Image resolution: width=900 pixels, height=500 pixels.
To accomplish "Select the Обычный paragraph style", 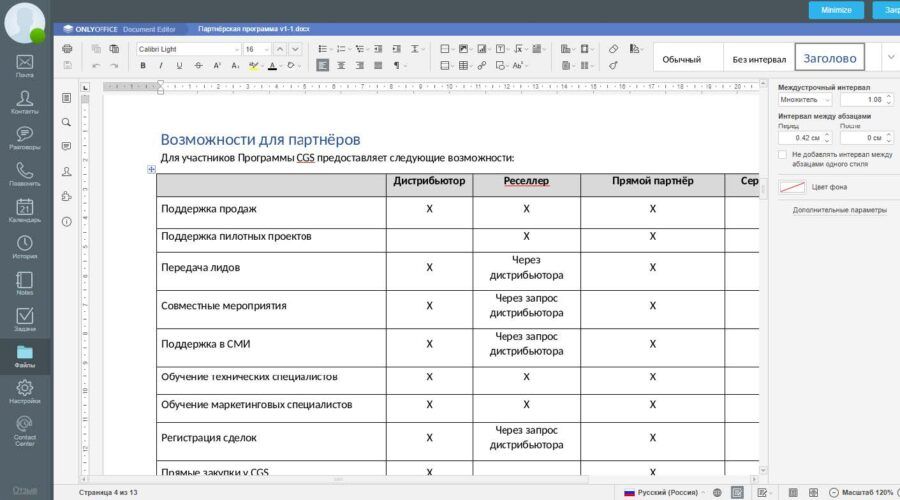I will point(682,59).
